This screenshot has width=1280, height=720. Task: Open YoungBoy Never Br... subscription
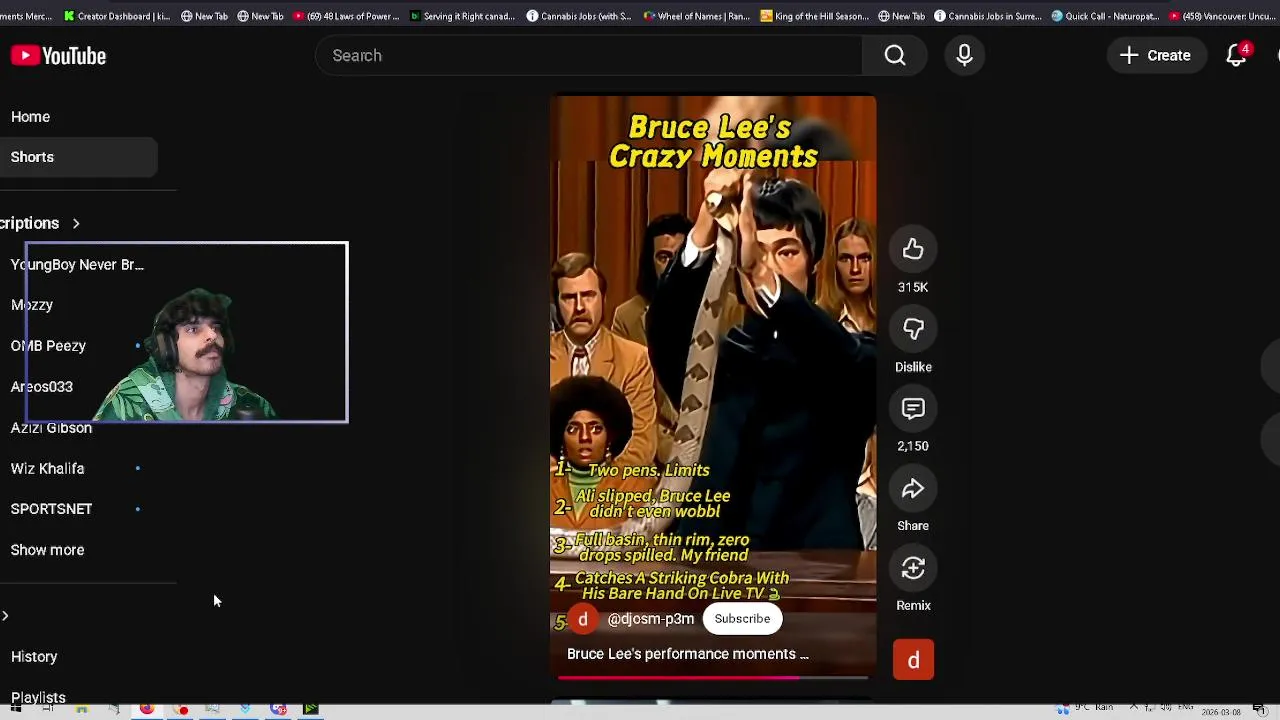[77, 265]
